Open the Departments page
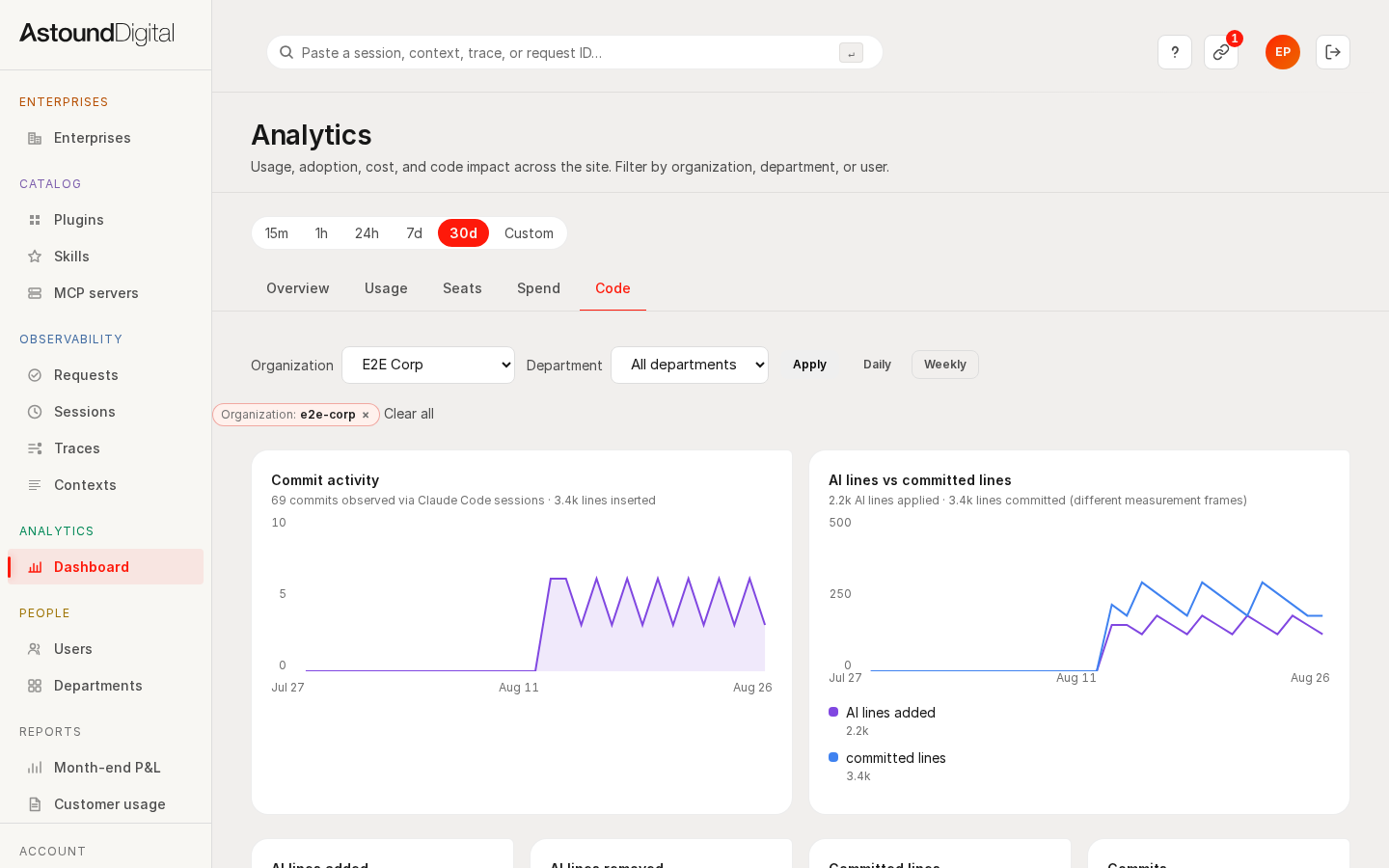 click(105, 686)
